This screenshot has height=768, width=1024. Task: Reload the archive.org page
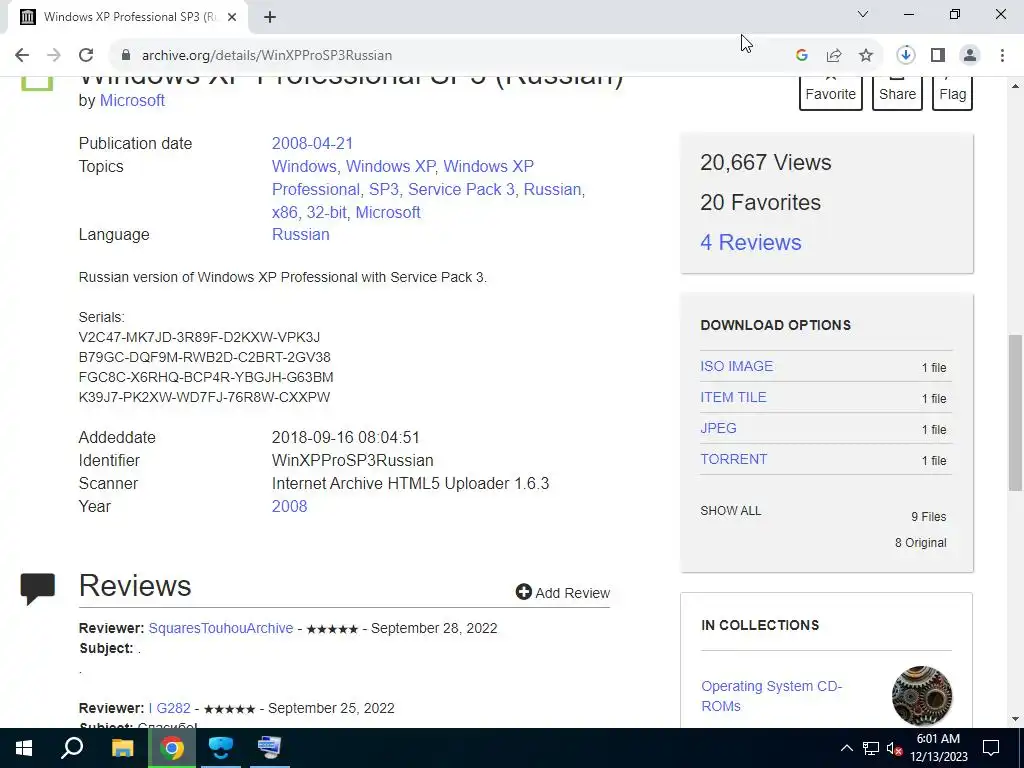point(86,55)
